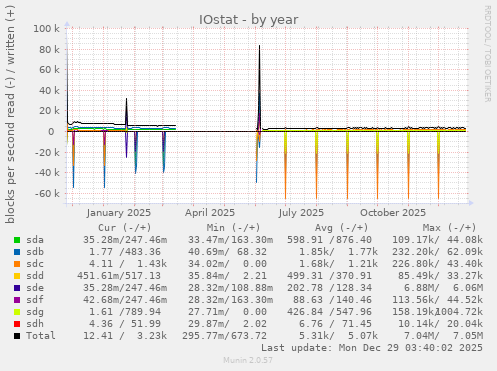Click the black Total legend swatch

pos(17,336)
